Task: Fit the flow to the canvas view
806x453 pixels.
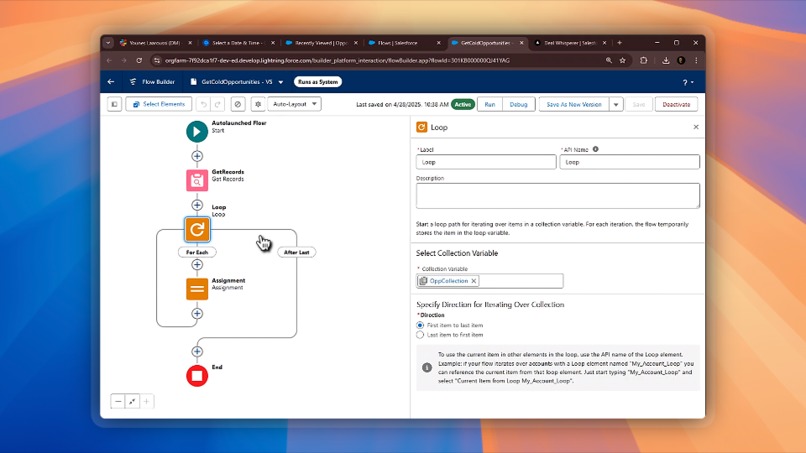Action: (x=132, y=401)
